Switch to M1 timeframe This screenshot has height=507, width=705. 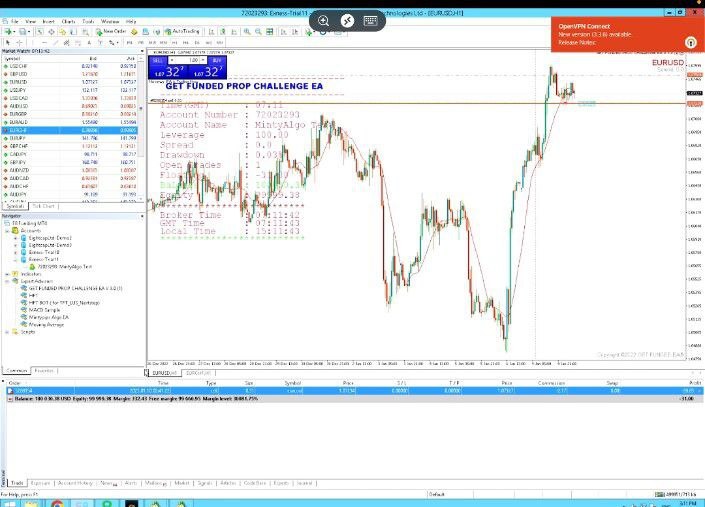click(129, 43)
